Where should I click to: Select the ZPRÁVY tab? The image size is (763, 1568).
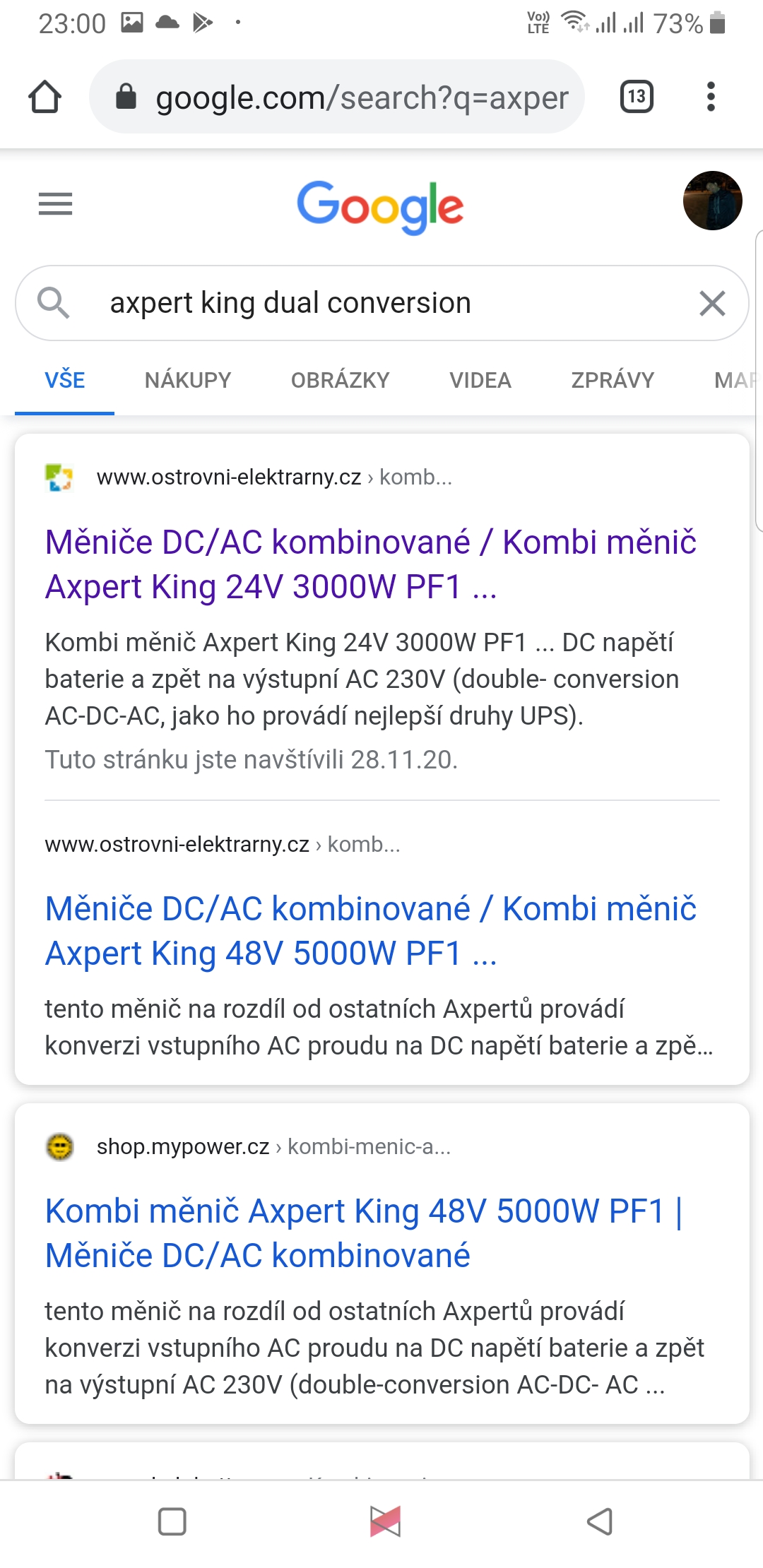click(x=613, y=380)
